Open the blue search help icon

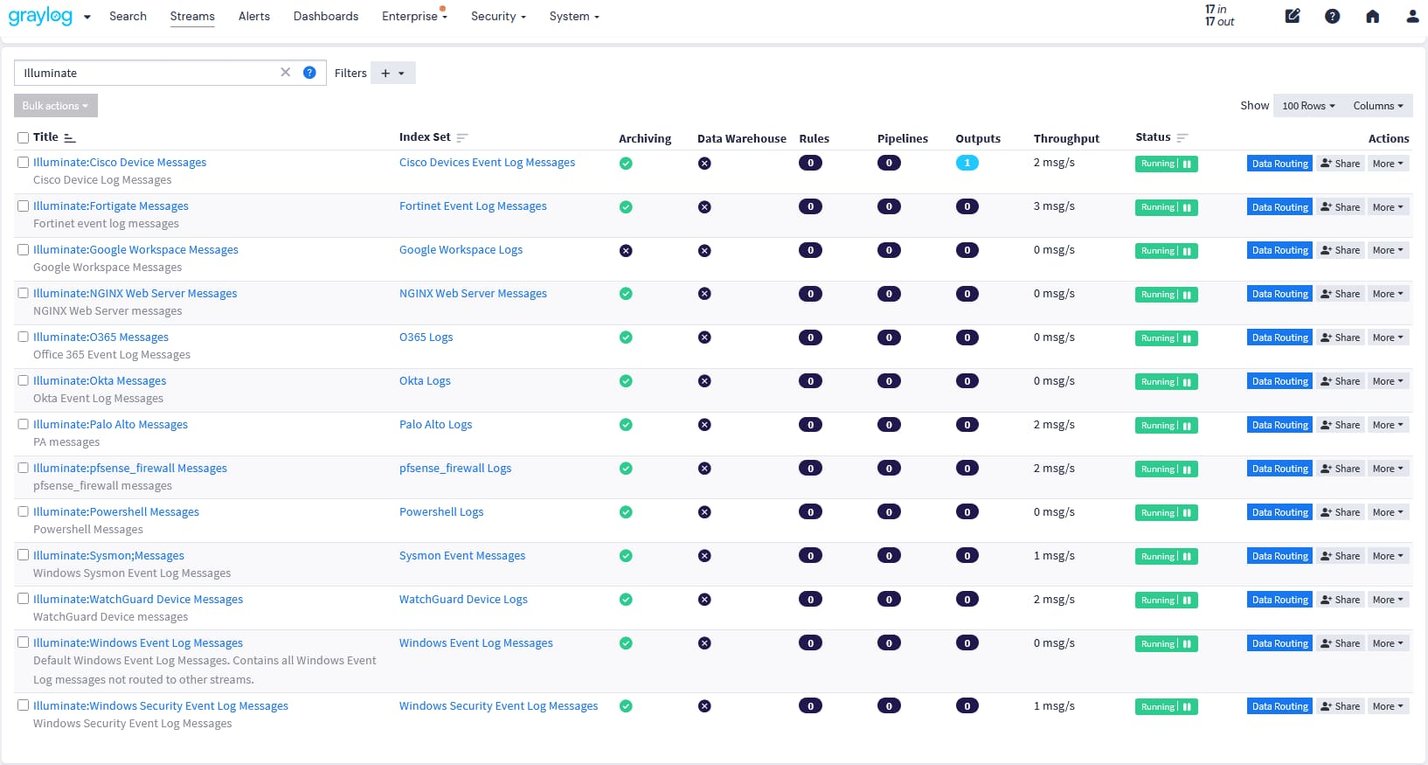[x=310, y=72]
